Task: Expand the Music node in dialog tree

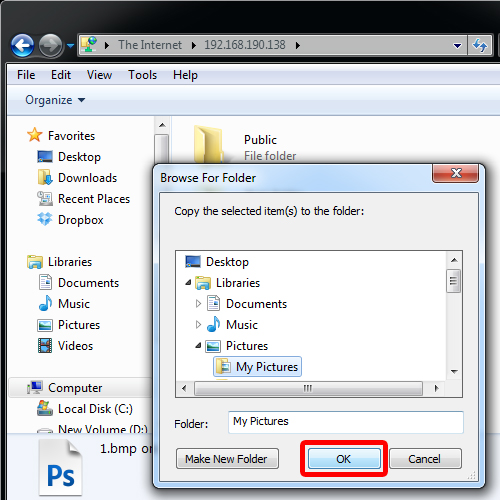Action: (x=198, y=325)
